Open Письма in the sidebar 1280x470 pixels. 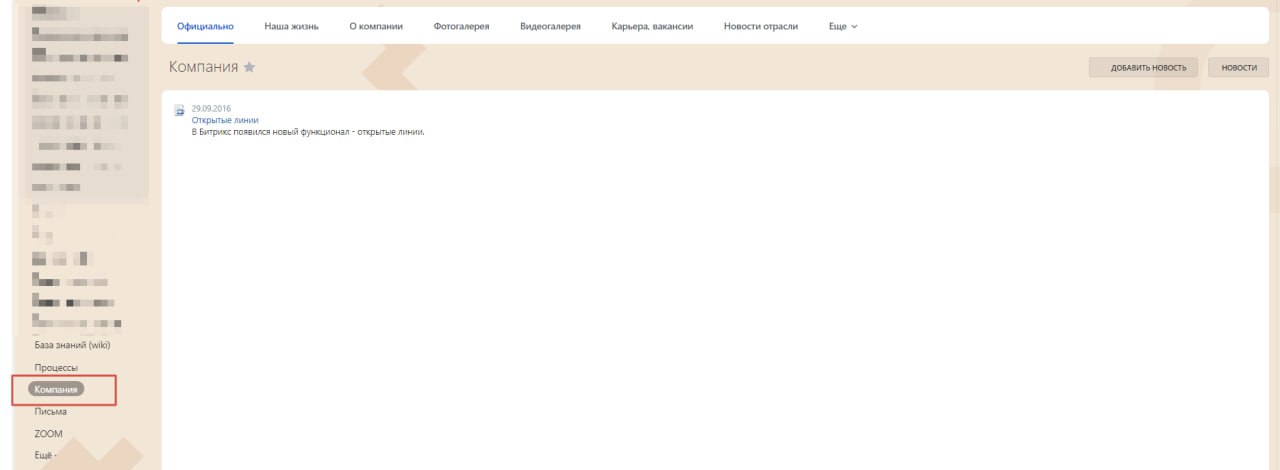pyautogui.click(x=51, y=411)
